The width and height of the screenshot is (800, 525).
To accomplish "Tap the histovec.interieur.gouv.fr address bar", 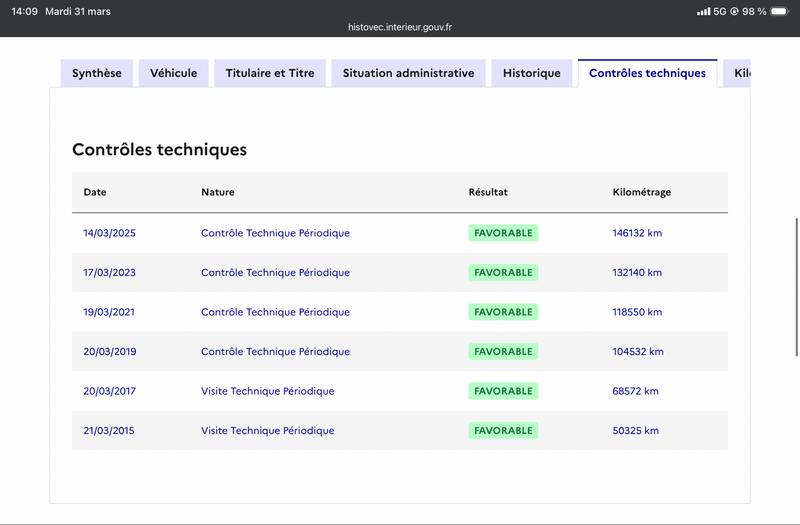I will pos(400,27).
